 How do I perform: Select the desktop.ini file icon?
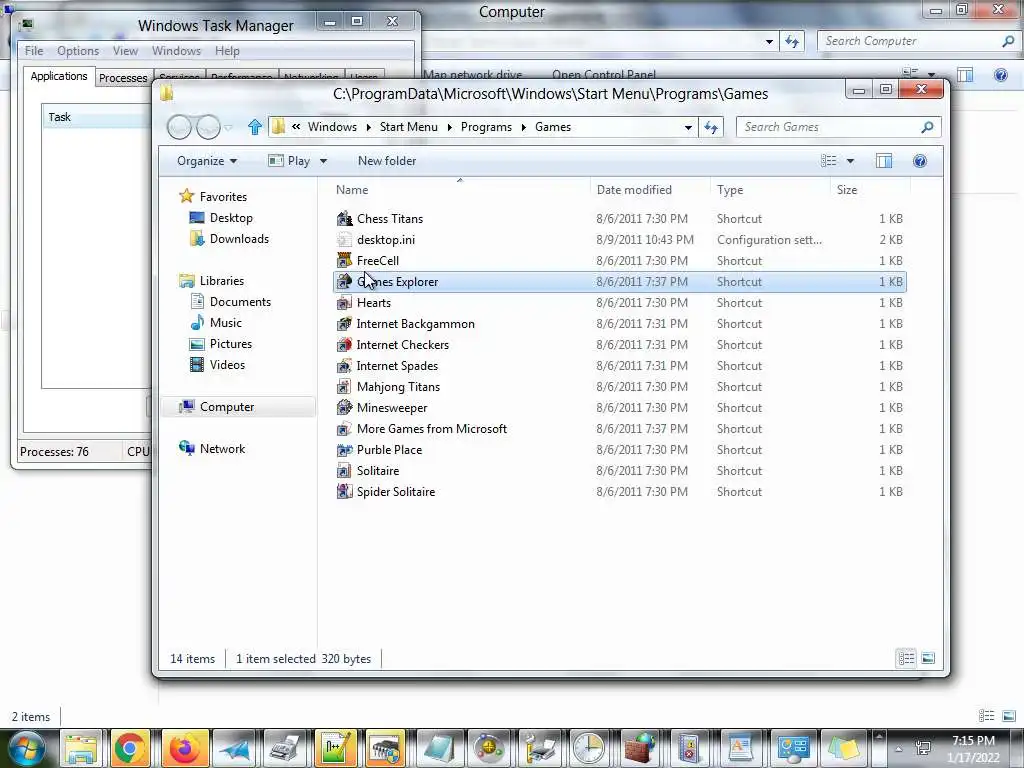(x=344, y=240)
